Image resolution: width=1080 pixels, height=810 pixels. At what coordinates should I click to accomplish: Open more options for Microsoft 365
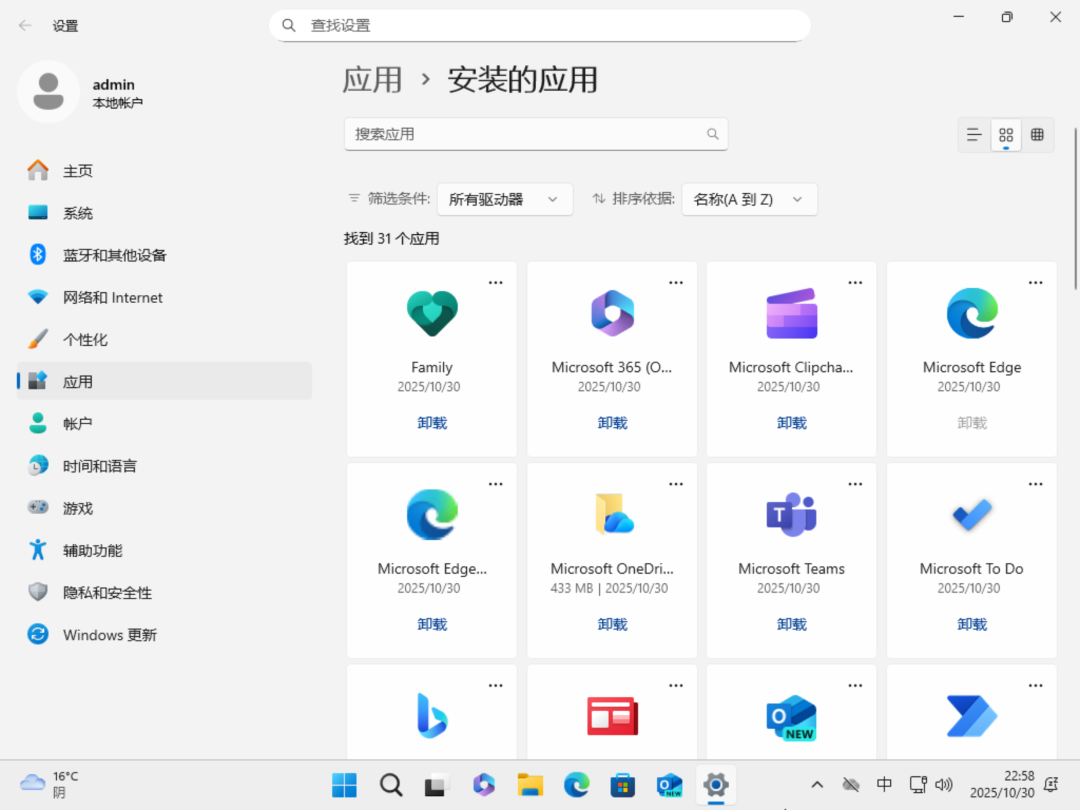click(x=676, y=283)
